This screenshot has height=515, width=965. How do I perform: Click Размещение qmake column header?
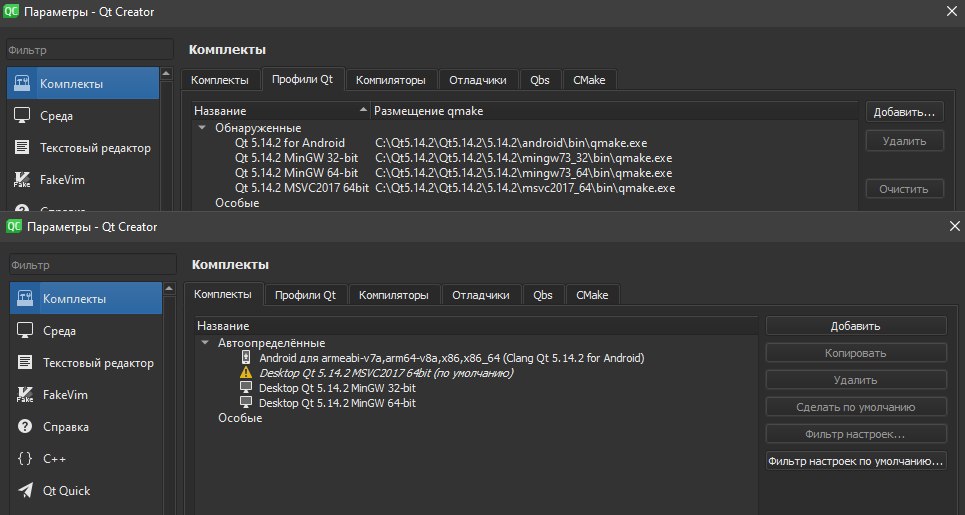pos(614,111)
